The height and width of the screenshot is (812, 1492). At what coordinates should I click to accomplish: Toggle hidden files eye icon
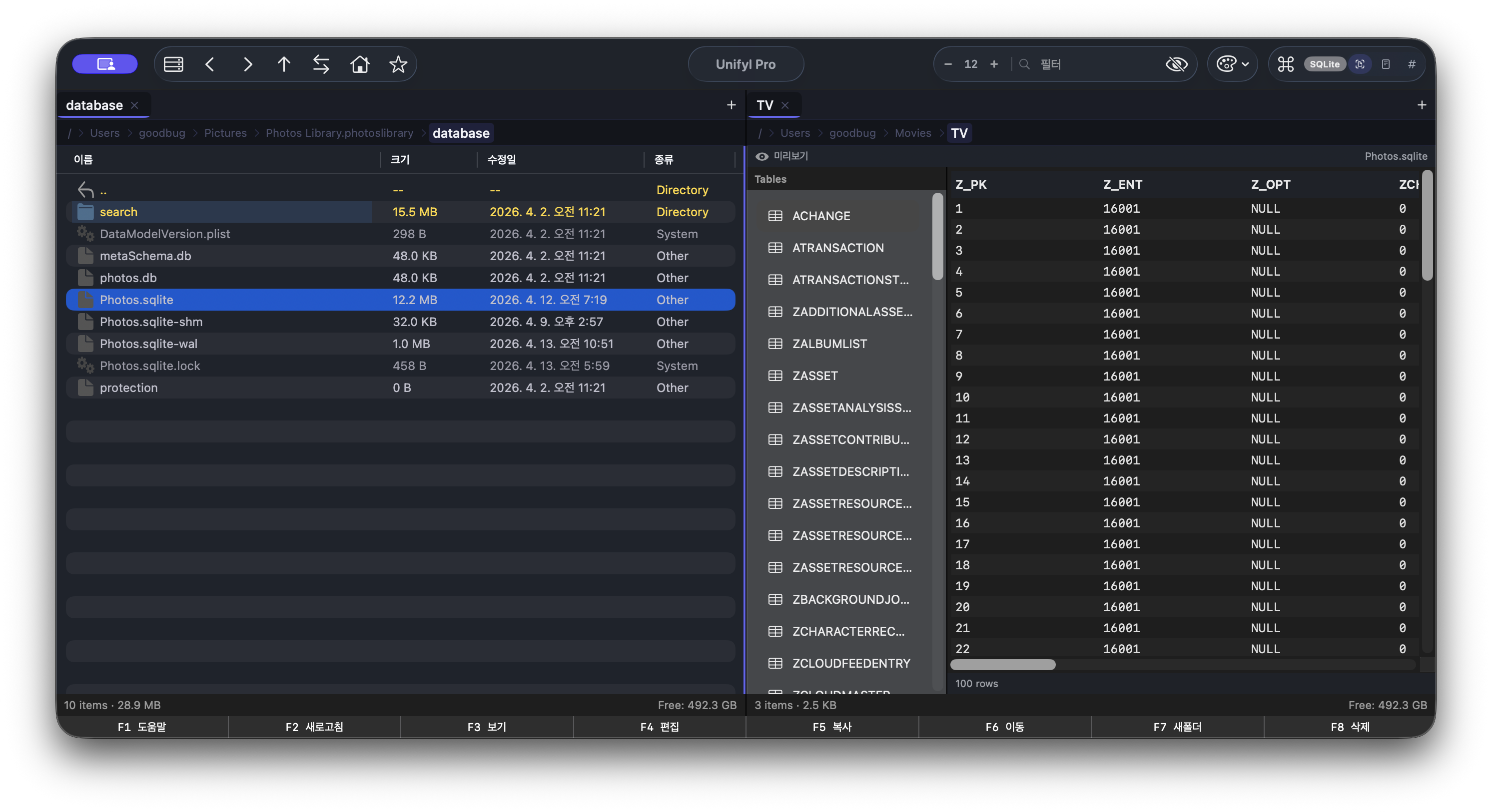point(1176,64)
